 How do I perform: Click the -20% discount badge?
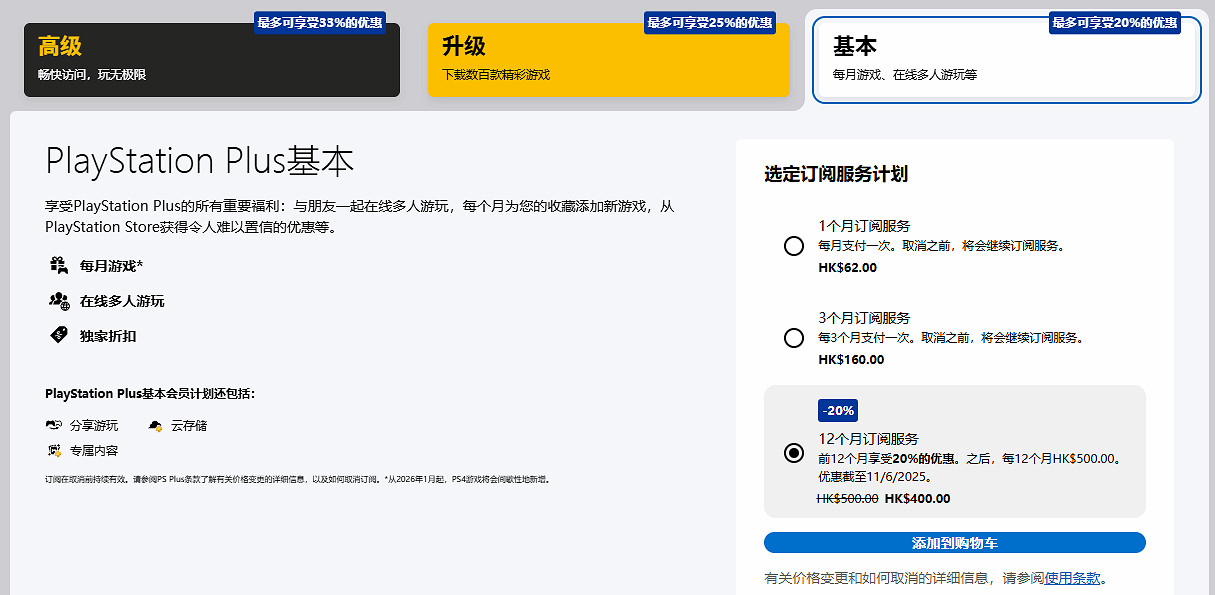837,410
